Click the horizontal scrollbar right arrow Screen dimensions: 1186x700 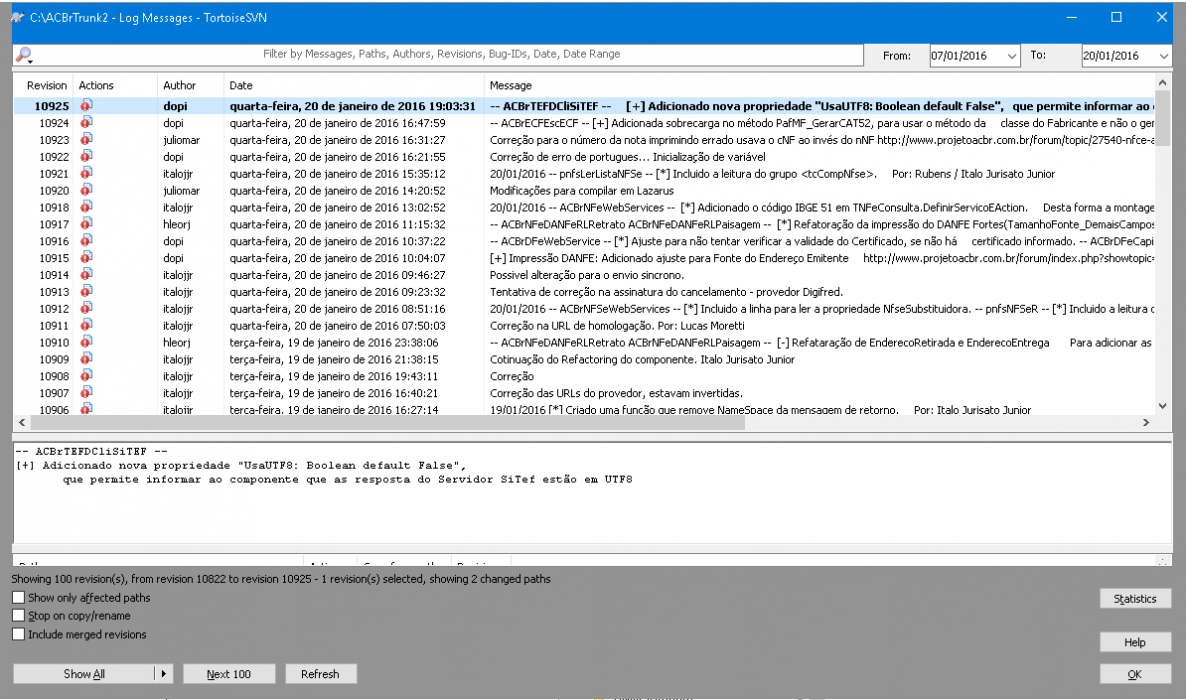tap(1146, 422)
